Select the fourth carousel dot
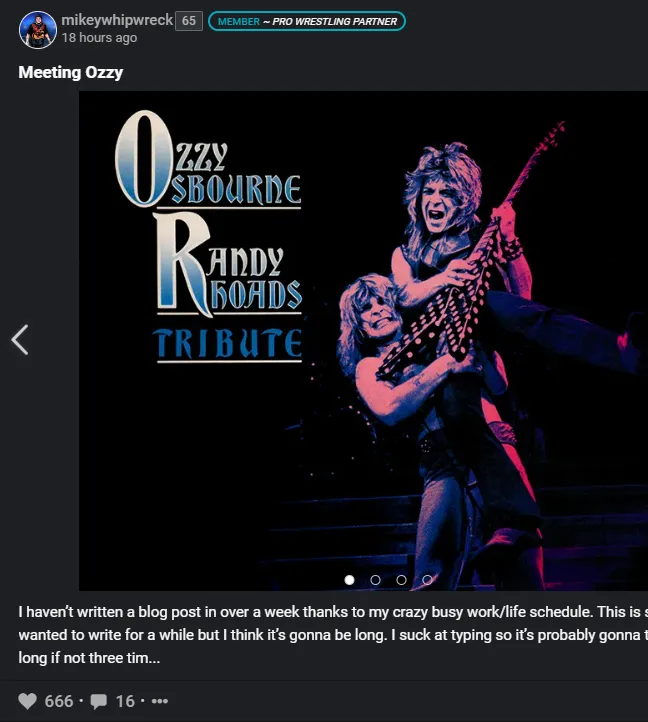 click(427, 580)
